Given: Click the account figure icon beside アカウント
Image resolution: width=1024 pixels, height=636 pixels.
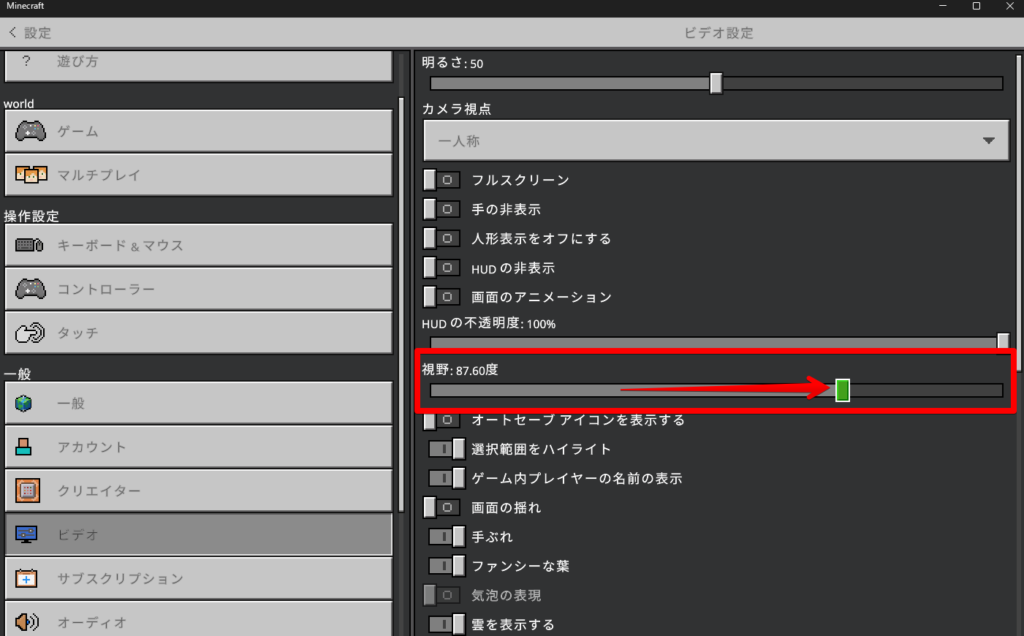Looking at the screenshot, I should click(x=25, y=447).
